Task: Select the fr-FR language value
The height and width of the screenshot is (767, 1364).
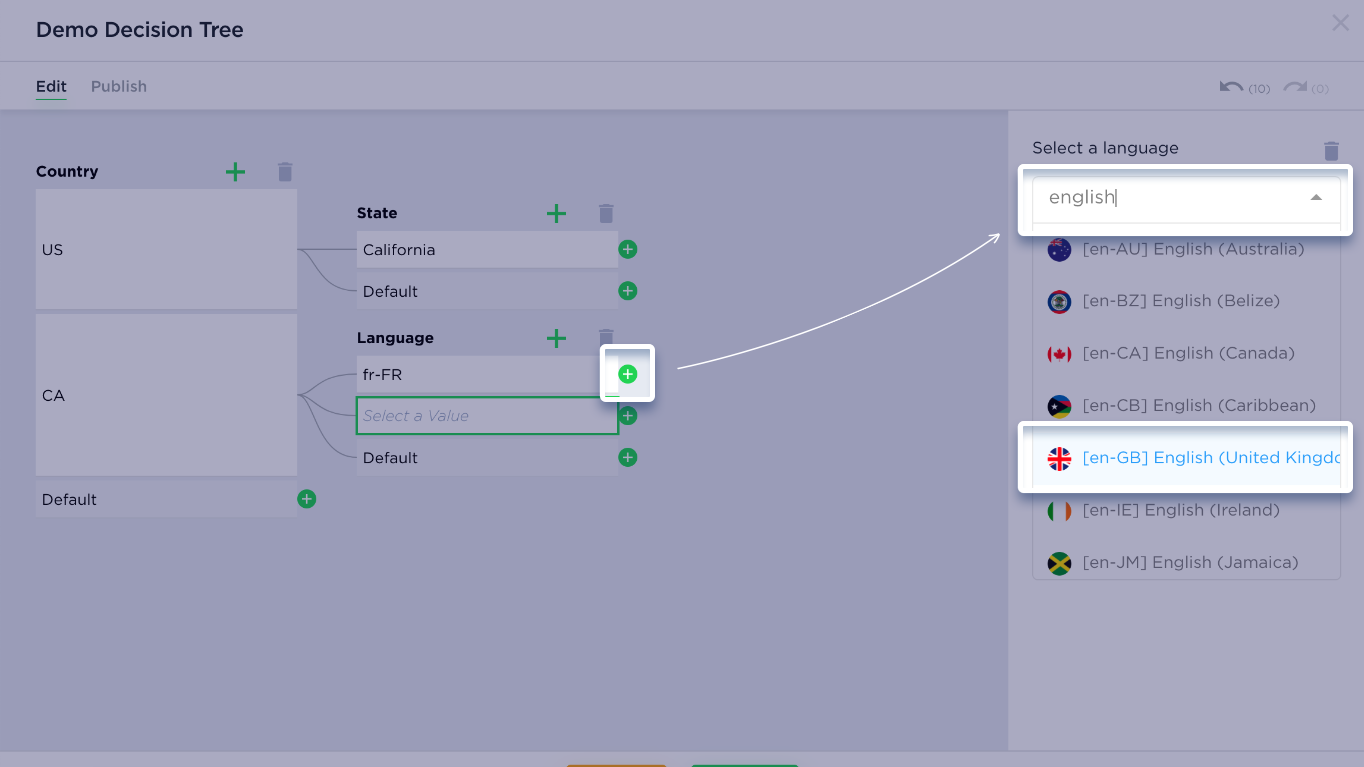Action: pyautogui.click(x=487, y=374)
